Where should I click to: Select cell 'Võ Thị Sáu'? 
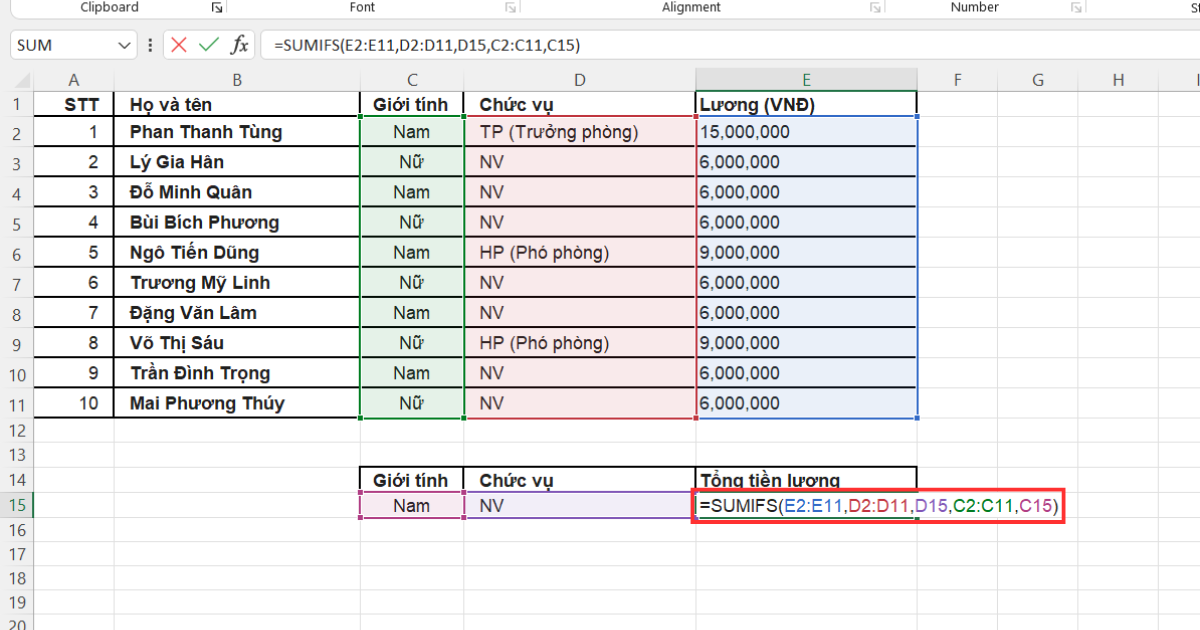pyautogui.click(x=237, y=343)
